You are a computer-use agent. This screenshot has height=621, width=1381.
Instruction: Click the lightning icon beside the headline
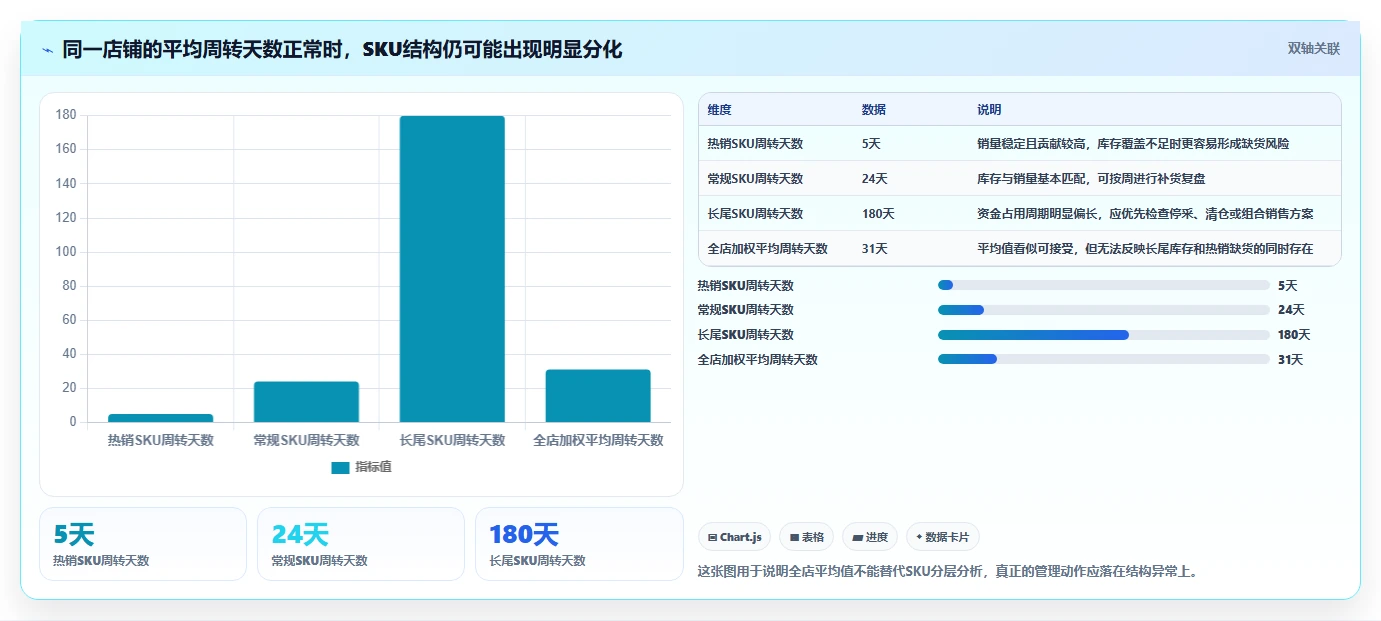point(48,50)
